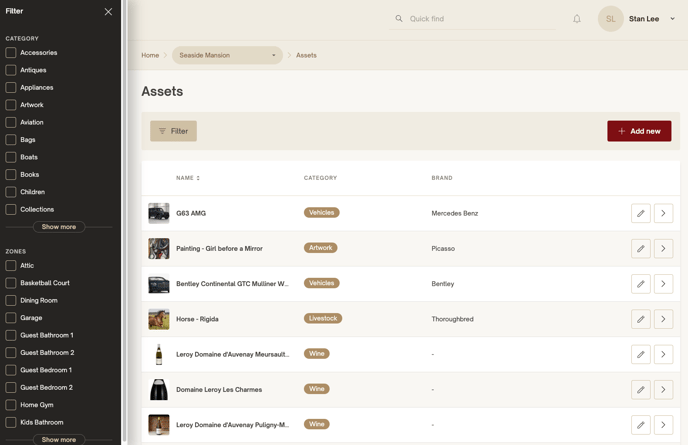Check Guest Bathroom 2 zone
Screen dimensions: 688x445
point(11,353)
